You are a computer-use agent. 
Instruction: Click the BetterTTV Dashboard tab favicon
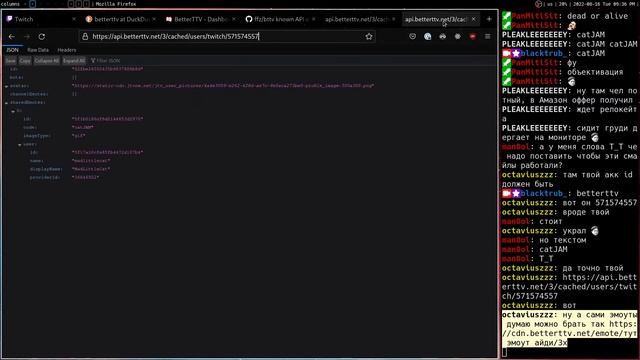click(169, 19)
